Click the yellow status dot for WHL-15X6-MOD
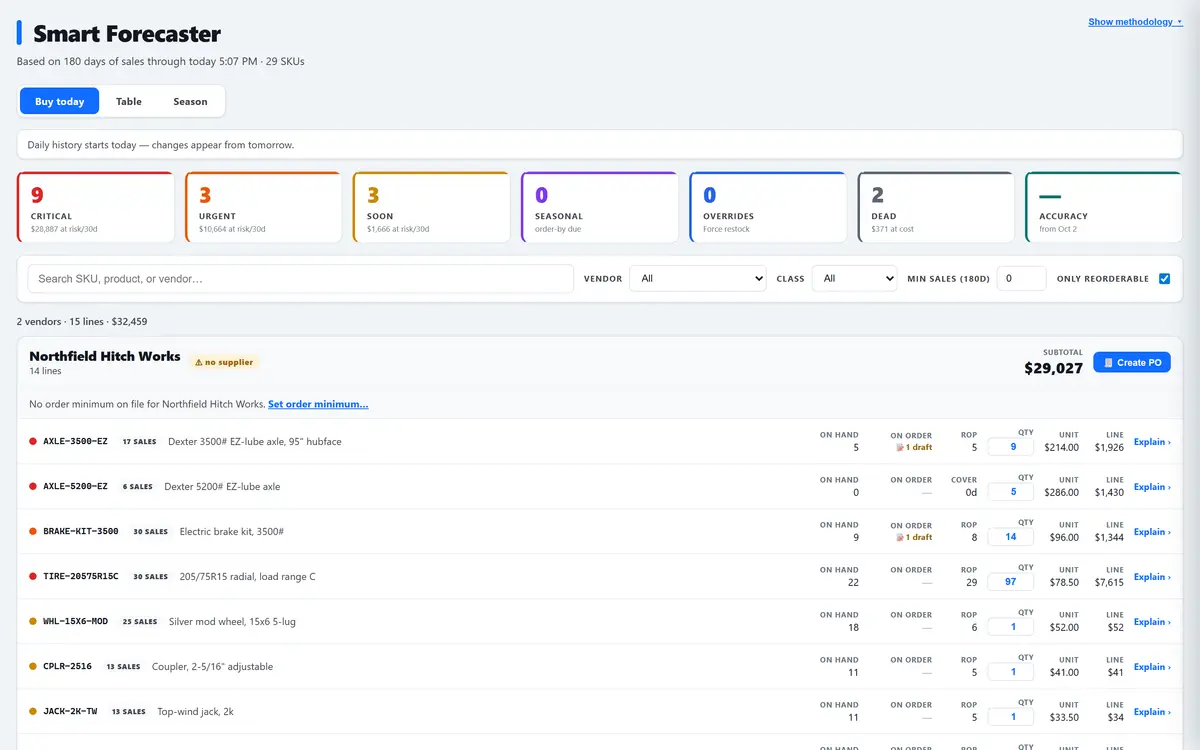1200x750 pixels. click(x=33, y=621)
